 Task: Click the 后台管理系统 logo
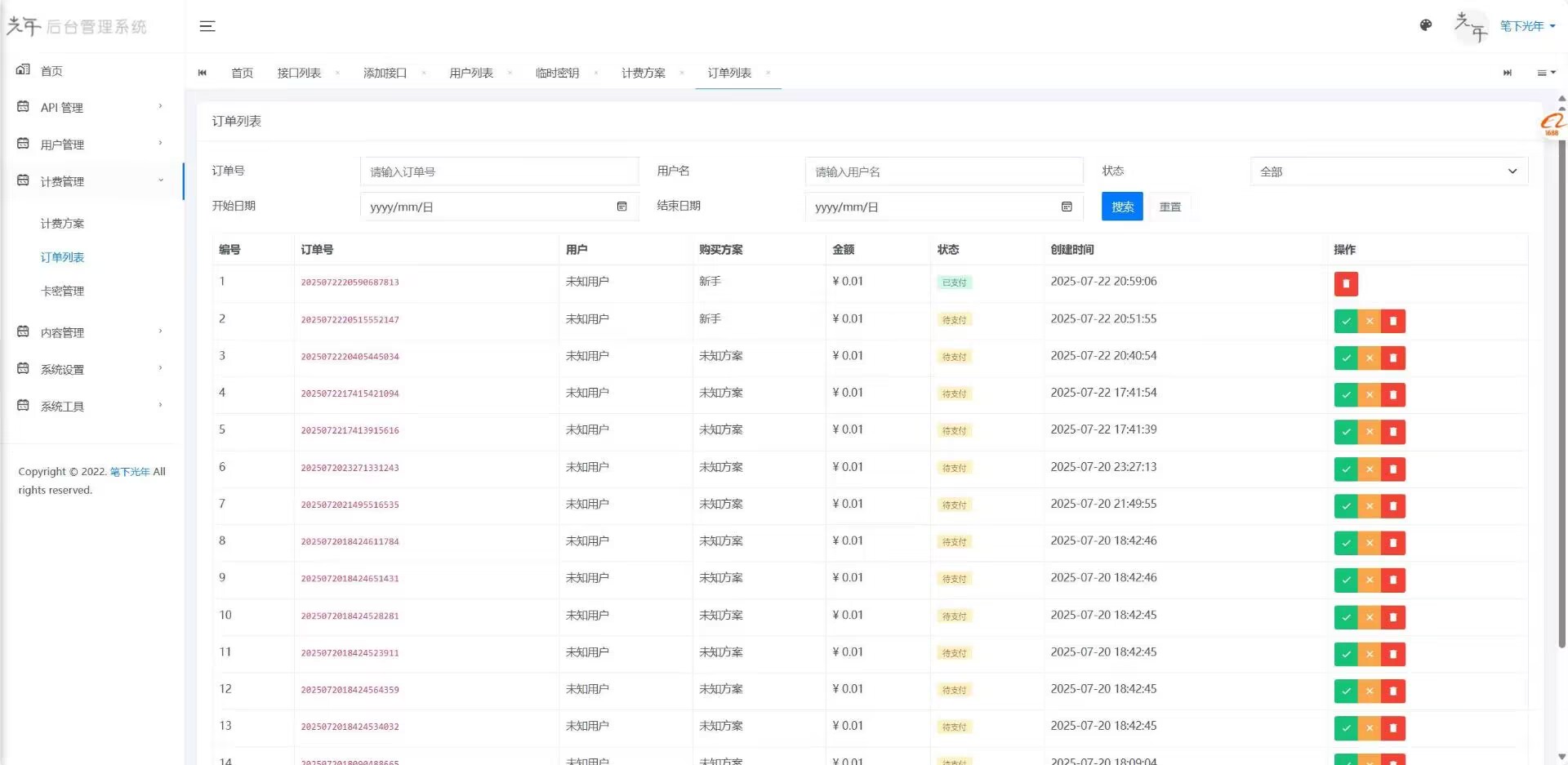[77, 26]
